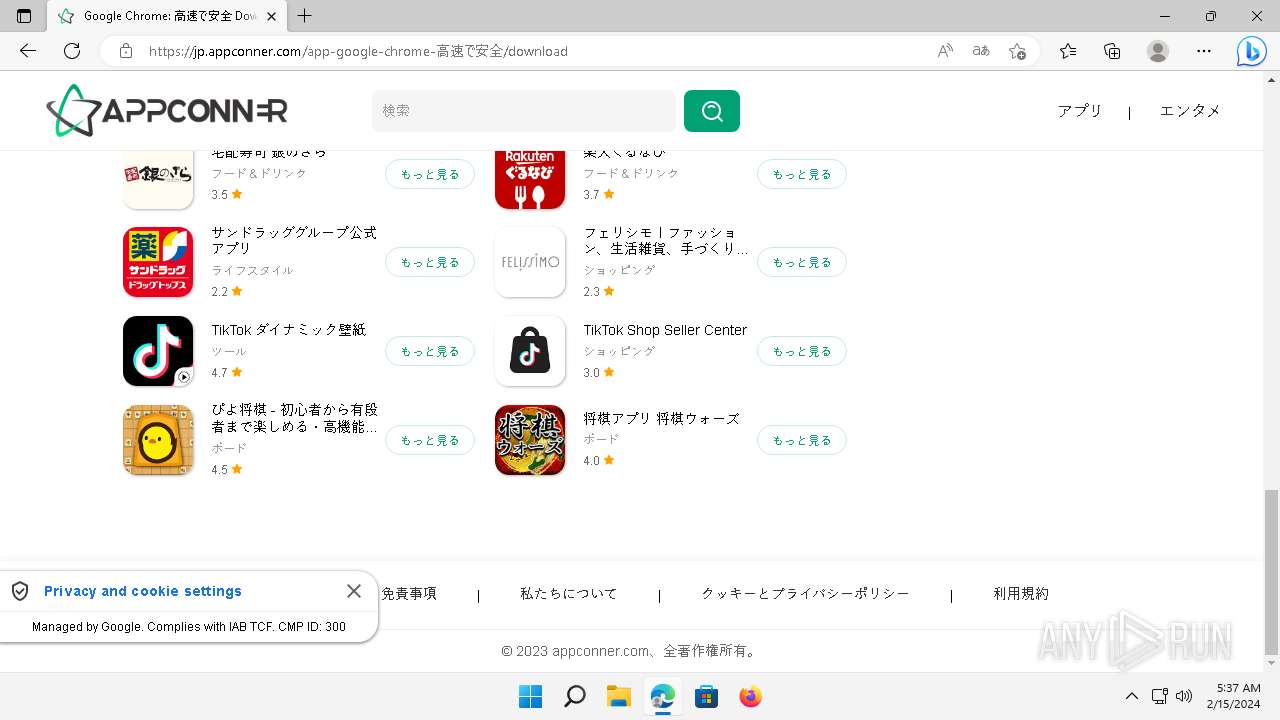Click the green search magnifier button
Image resolution: width=1280 pixels, height=720 pixels.
[712, 111]
